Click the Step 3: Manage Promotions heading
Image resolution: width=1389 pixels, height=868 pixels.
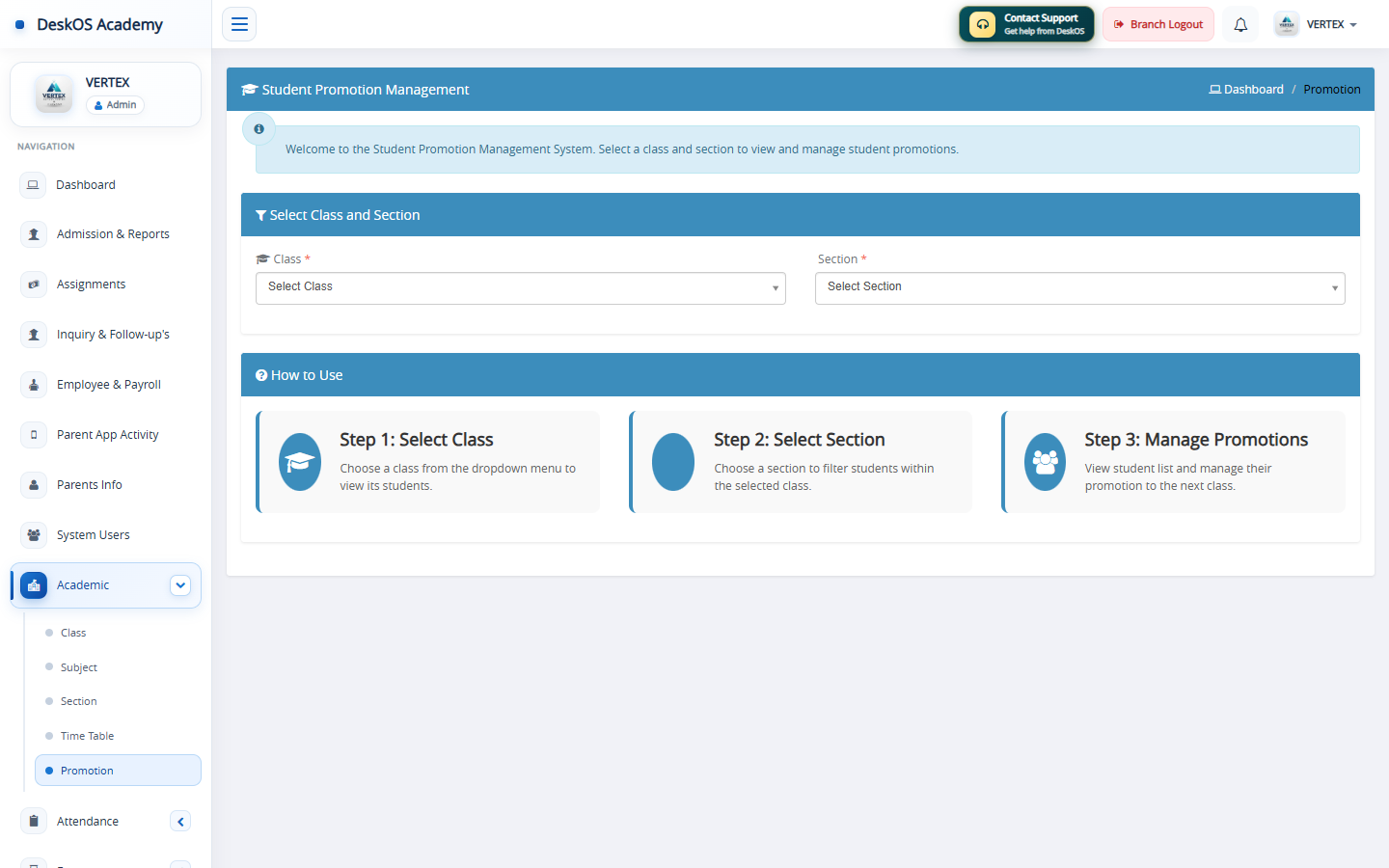pos(1196,440)
